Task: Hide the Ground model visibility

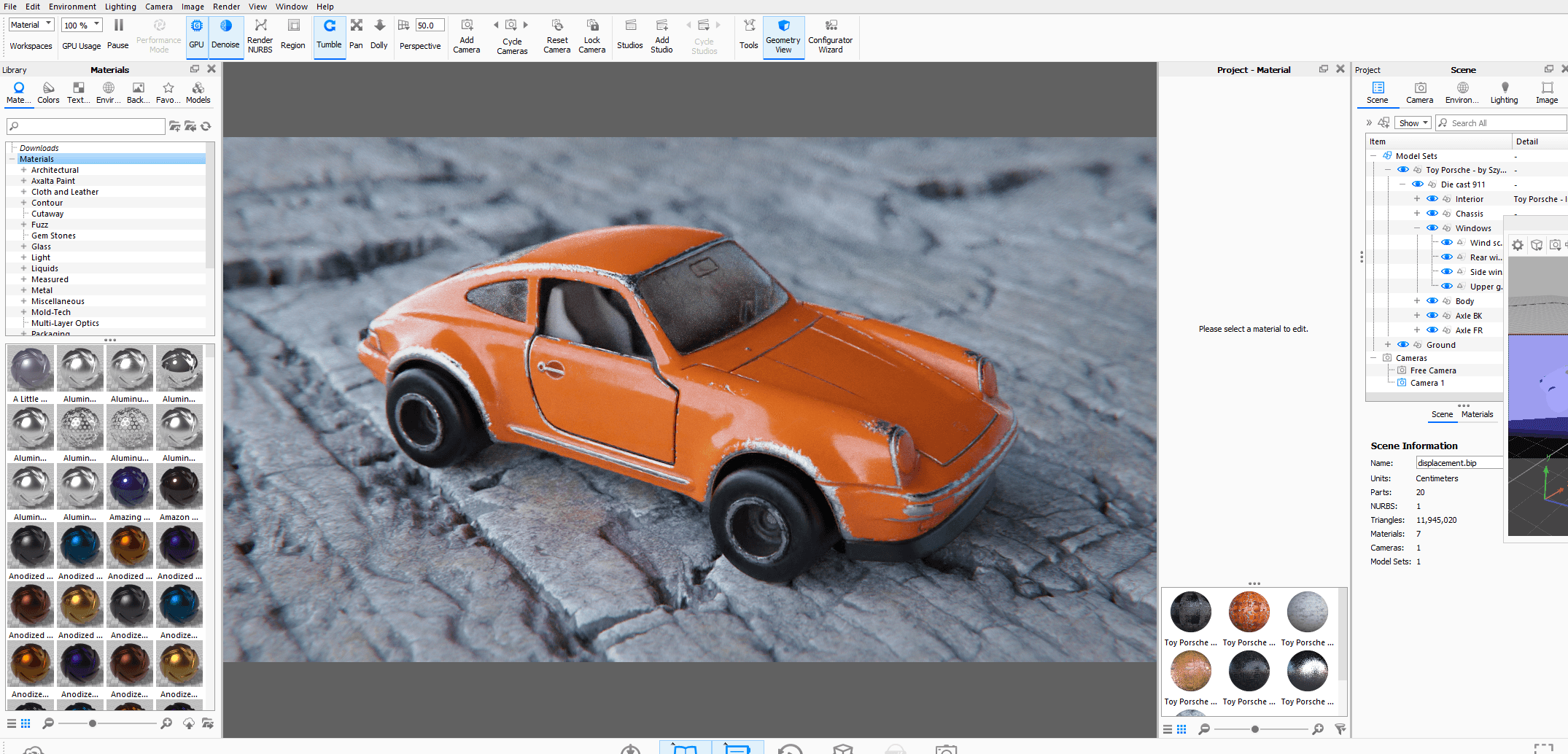Action: pos(1402,345)
